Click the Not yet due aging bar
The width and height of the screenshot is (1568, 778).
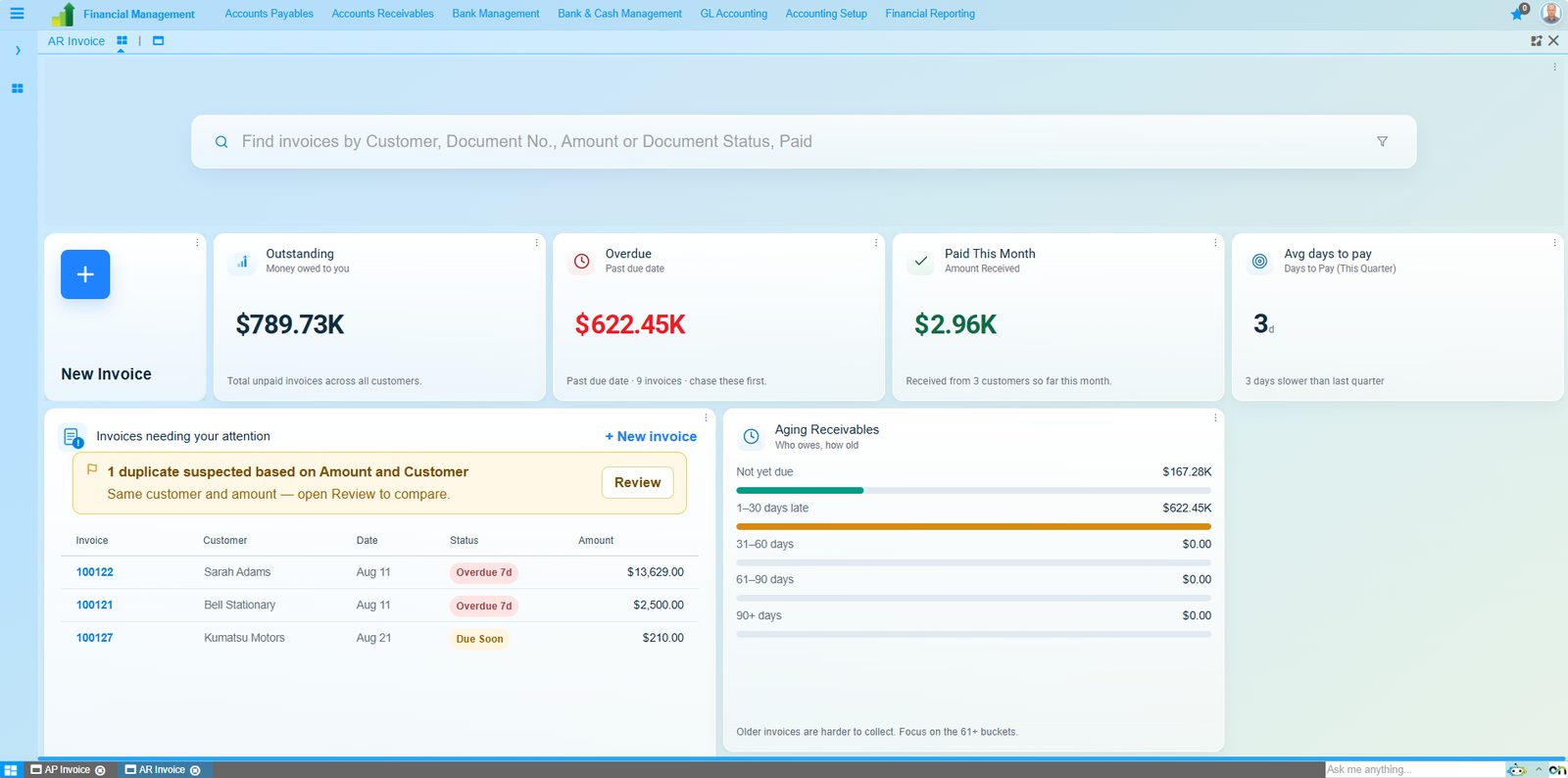click(x=973, y=490)
